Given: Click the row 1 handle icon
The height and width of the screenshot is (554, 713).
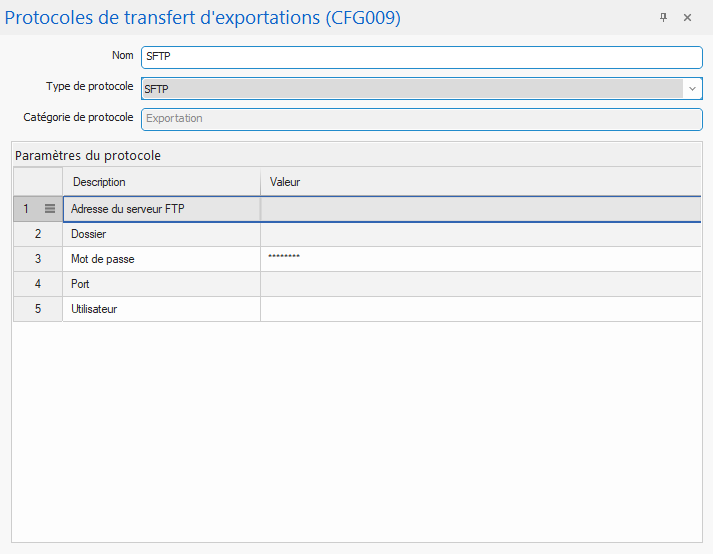Looking at the screenshot, I should pyautogui.click(x=50, y=209).
